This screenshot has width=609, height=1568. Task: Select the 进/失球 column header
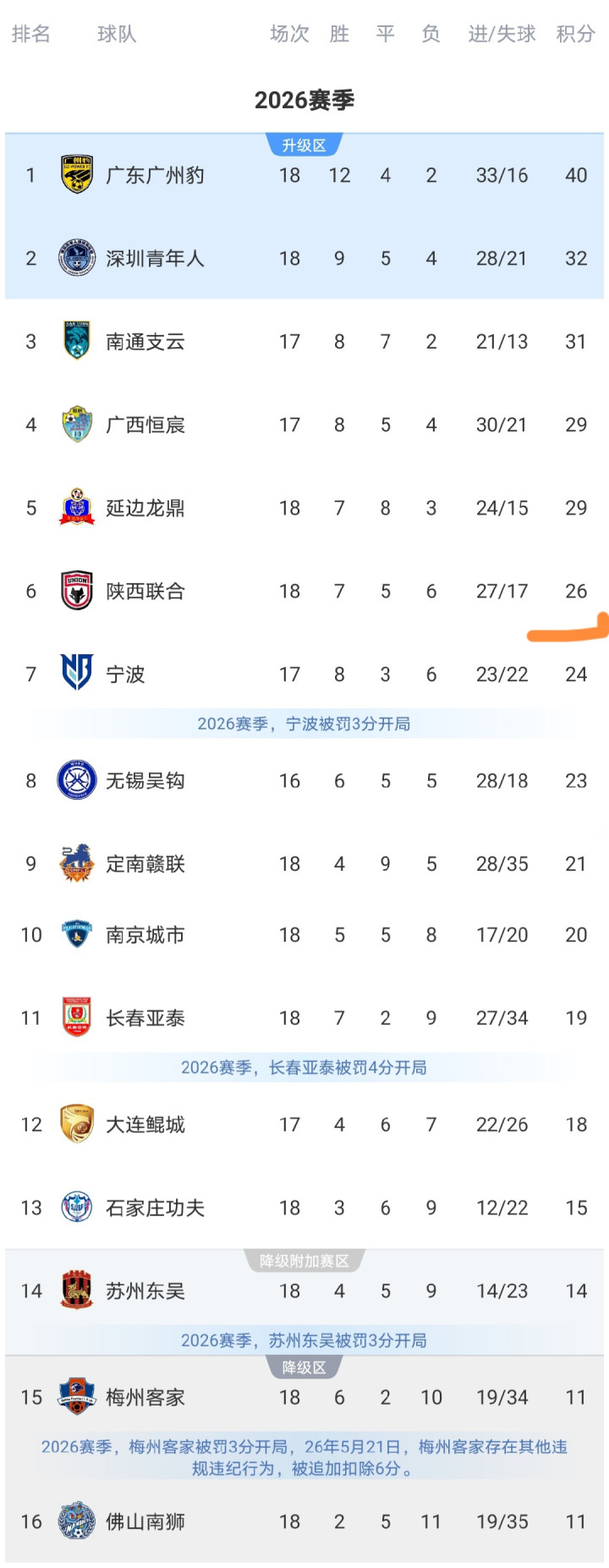[502, 34]
